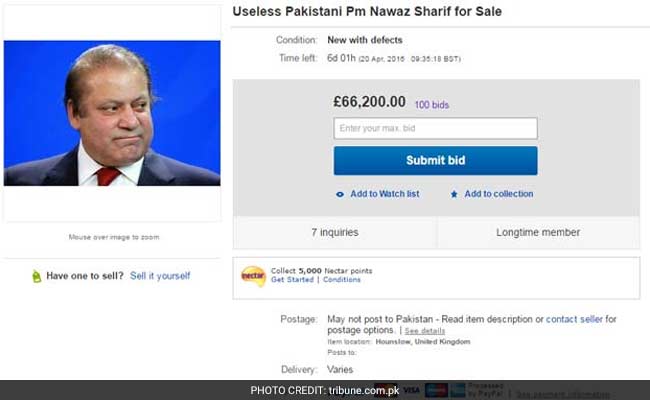Expand postage See details link

point(425,330)
